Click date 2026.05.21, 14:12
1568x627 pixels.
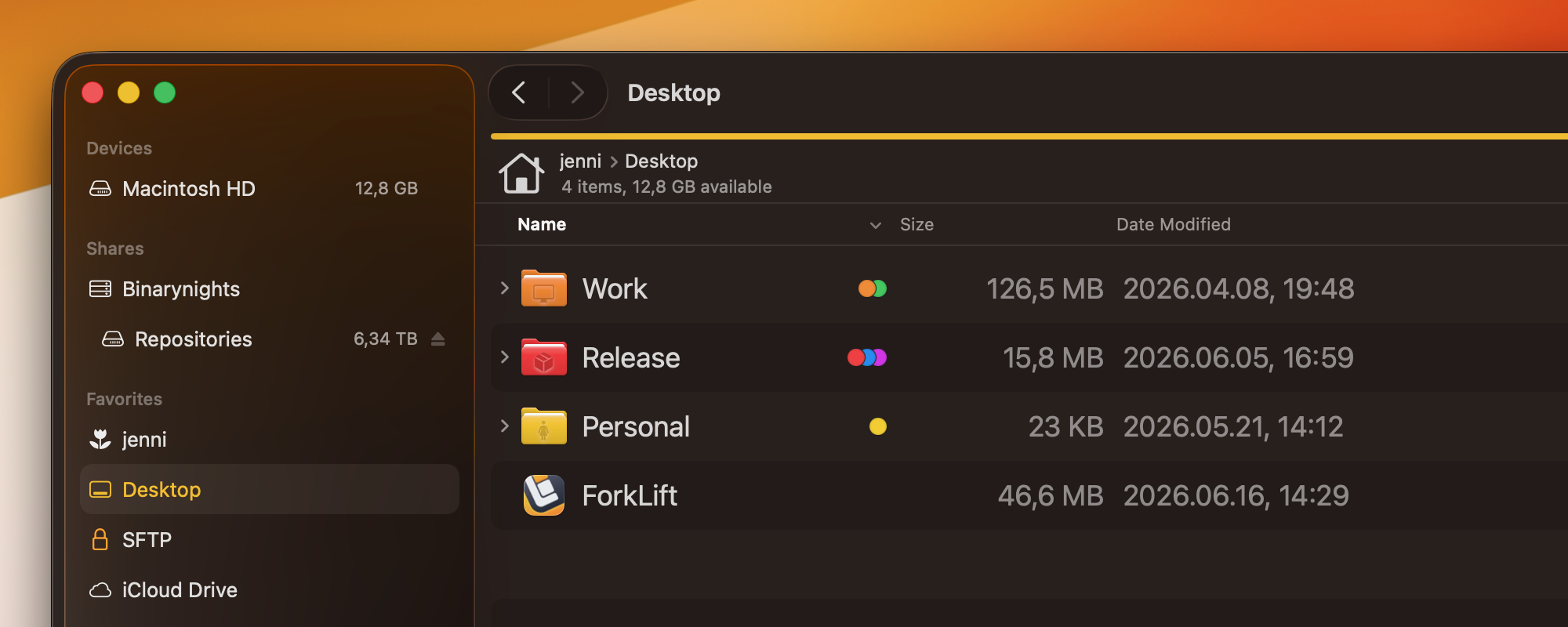1233,427
